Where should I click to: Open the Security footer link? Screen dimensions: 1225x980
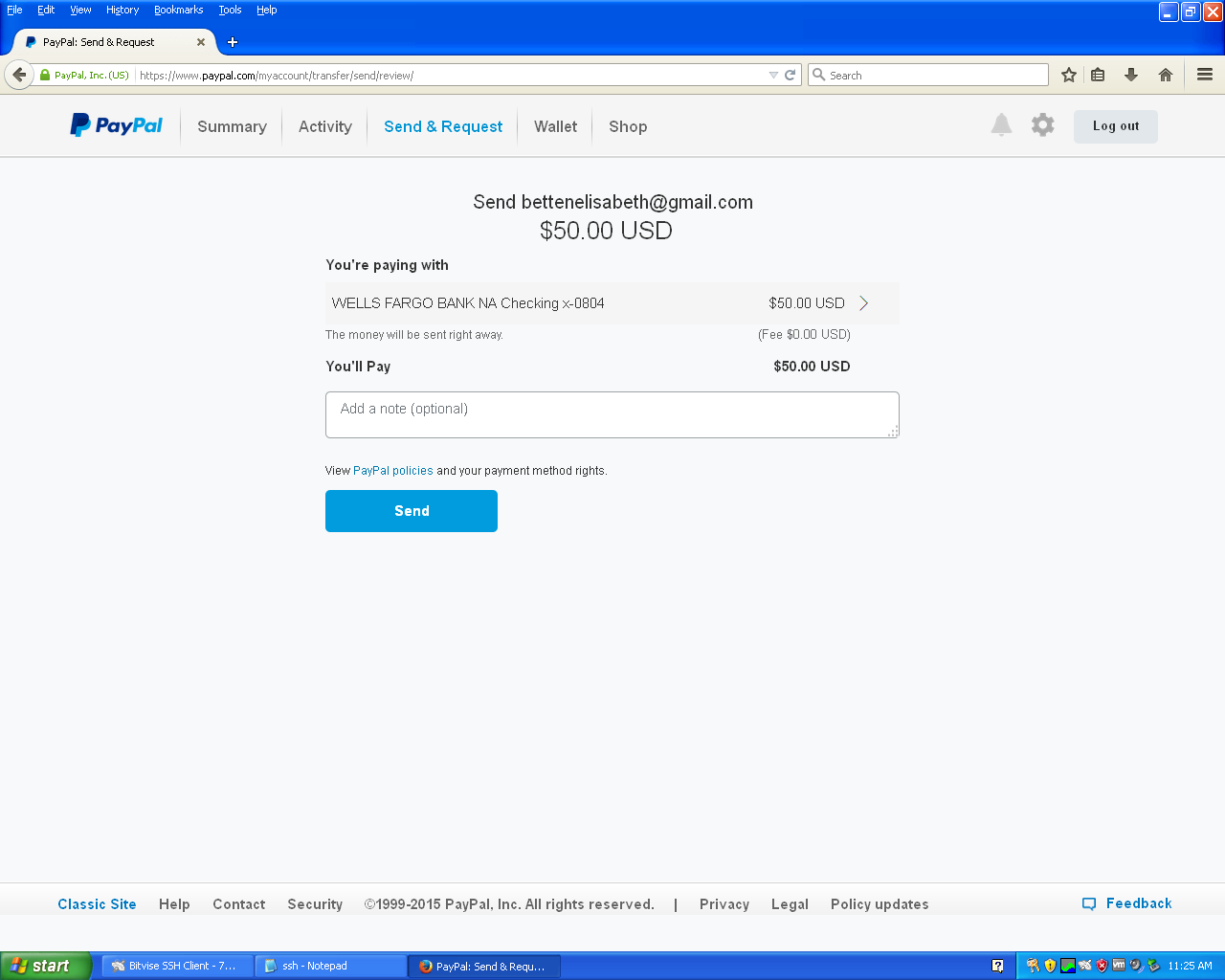tap(315, 904)
